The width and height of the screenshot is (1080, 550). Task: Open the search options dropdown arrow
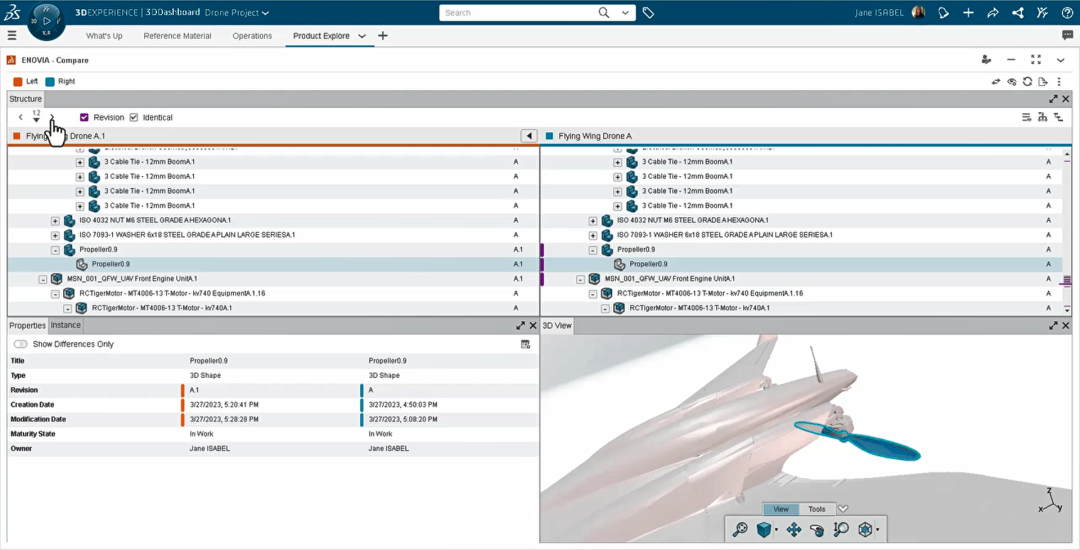(625, 12)
